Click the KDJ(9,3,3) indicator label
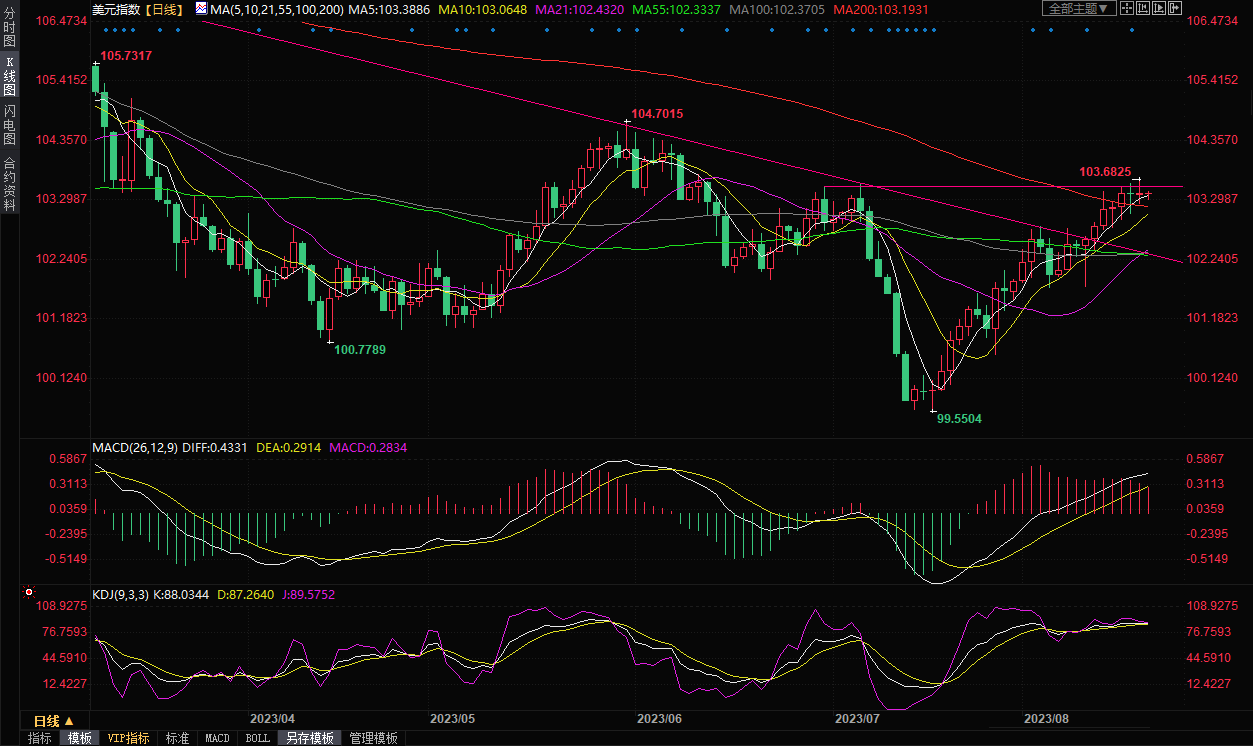This screenshot has height=746, width=1253. point(121,595)
